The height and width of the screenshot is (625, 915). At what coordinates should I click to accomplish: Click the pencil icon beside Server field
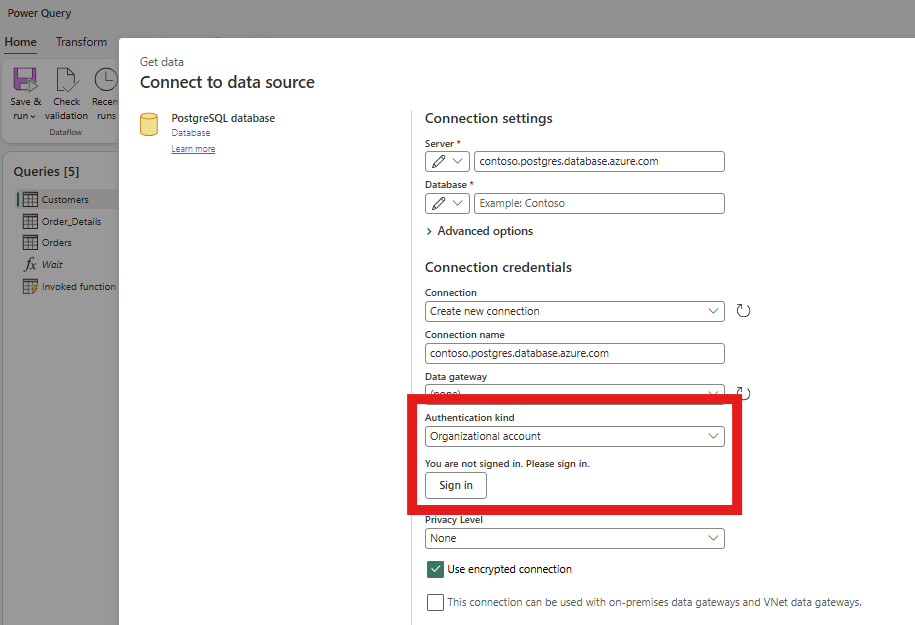coord(438,161)
